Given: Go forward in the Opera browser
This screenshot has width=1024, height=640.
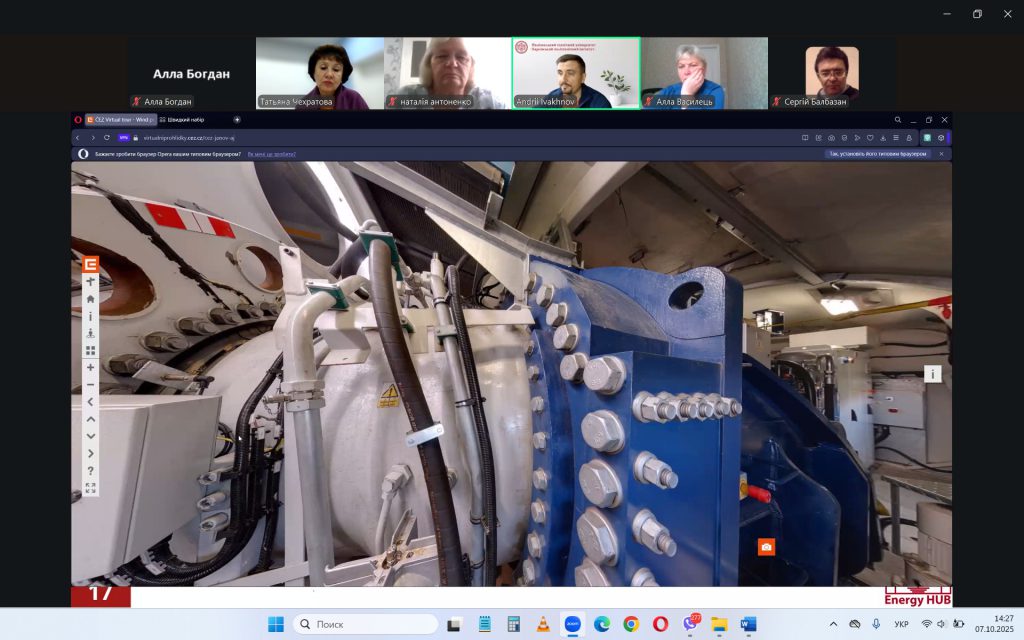Looking at the screenshot, I should 93,138.
